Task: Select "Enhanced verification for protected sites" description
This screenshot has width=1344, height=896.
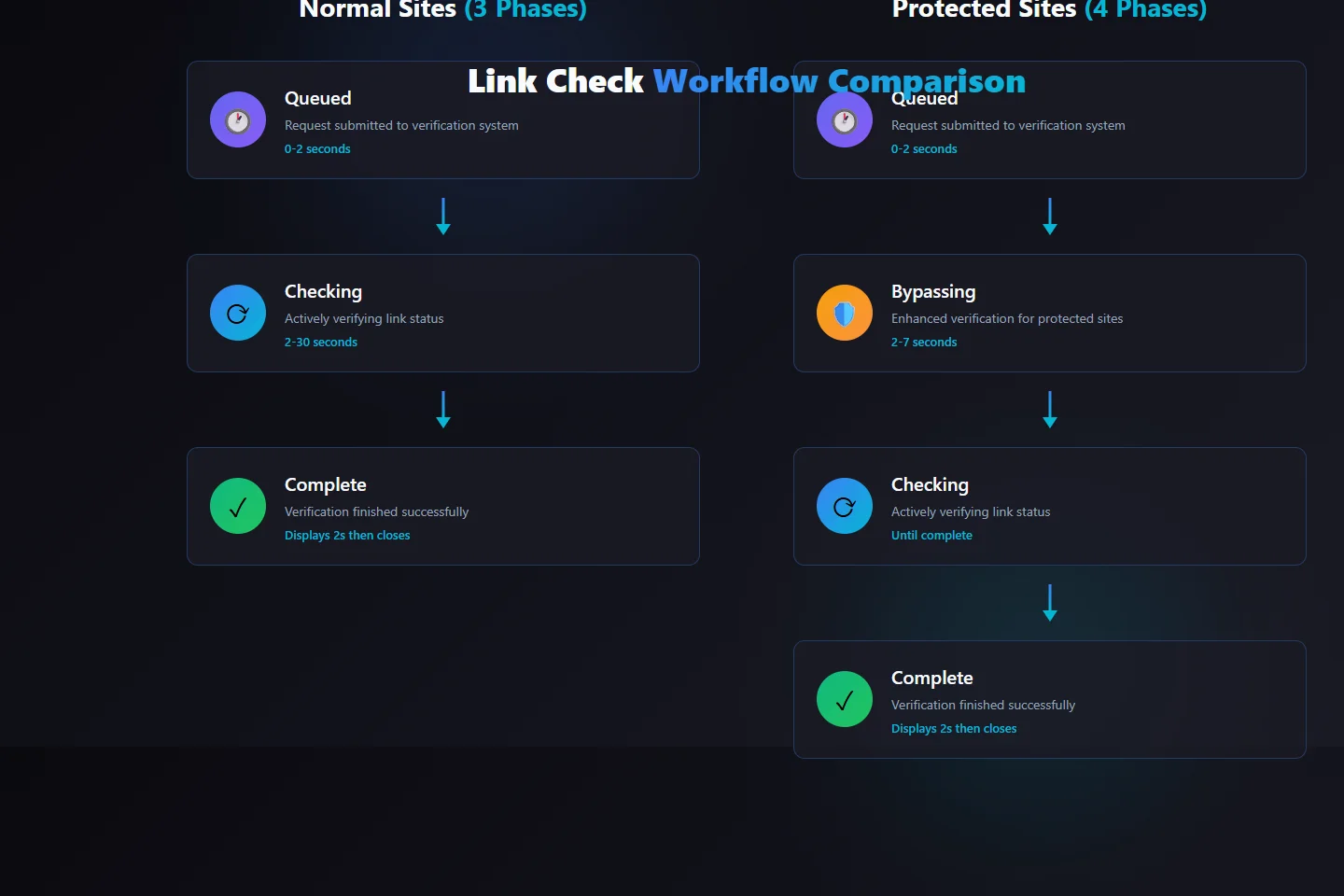Action: 1006,319
